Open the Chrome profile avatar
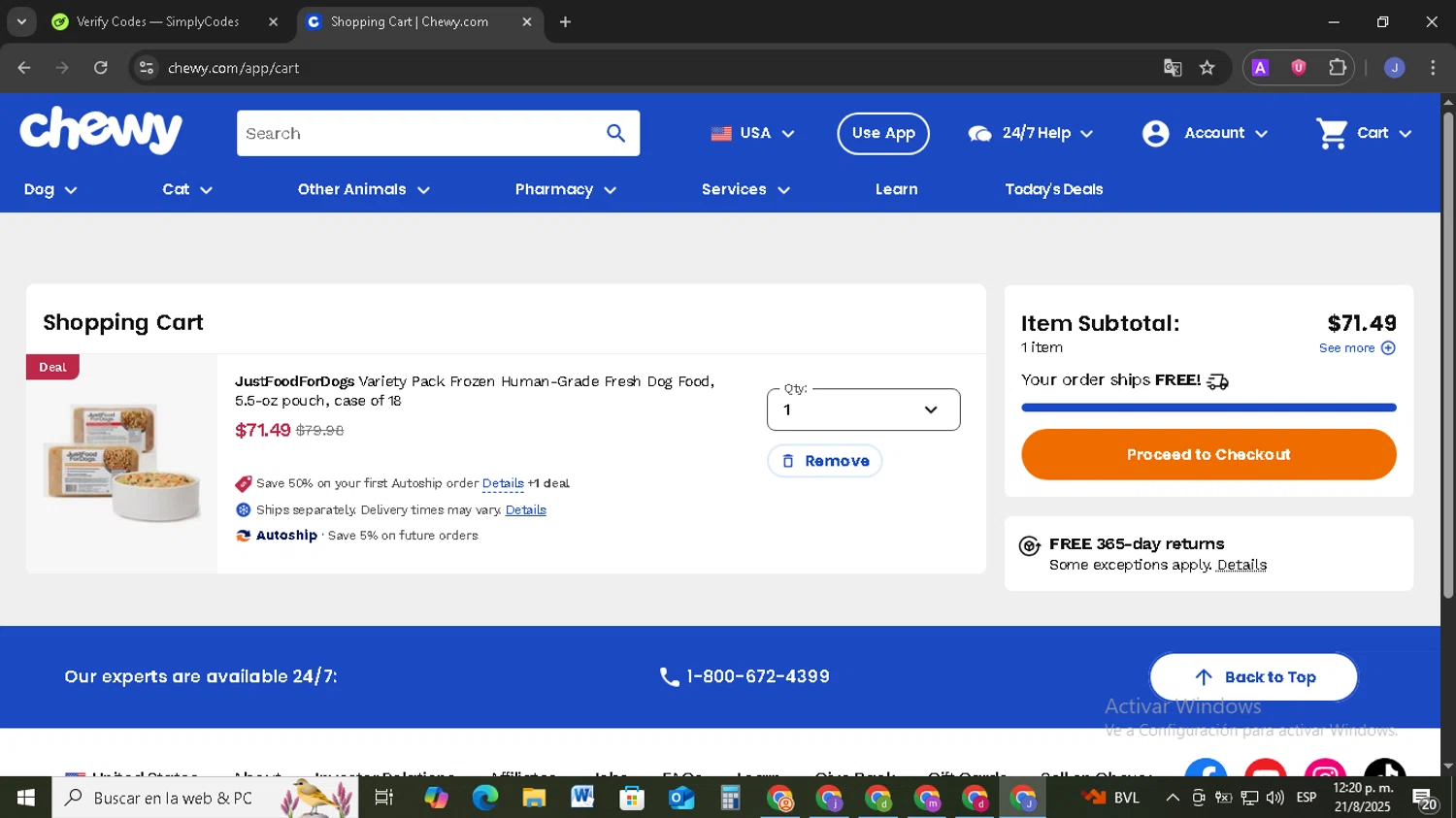Image resolution: width=1456 pixels, height=818 pixels. click(1395, 68)
